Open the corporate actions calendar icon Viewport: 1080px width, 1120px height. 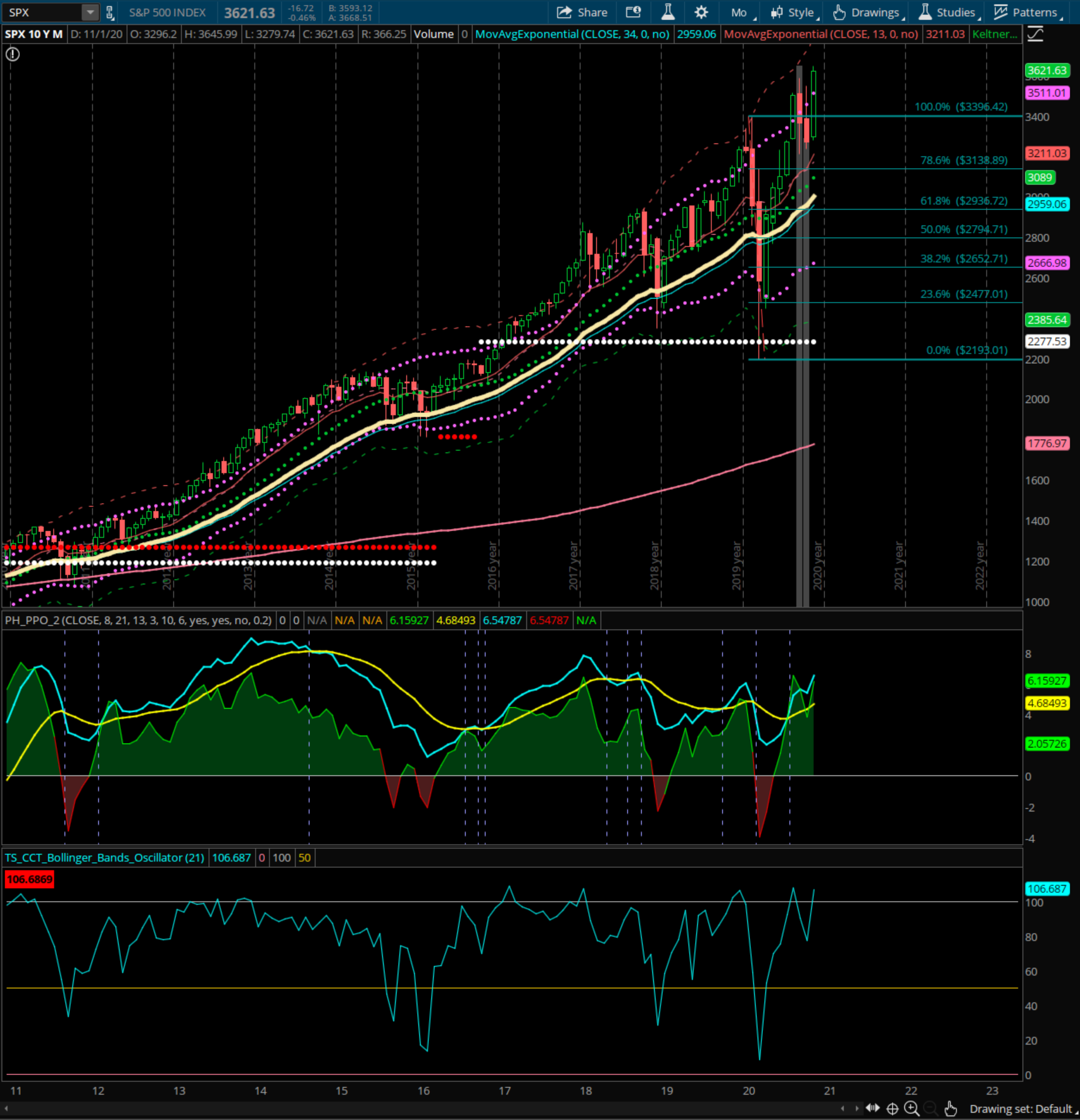pos(634,12)
